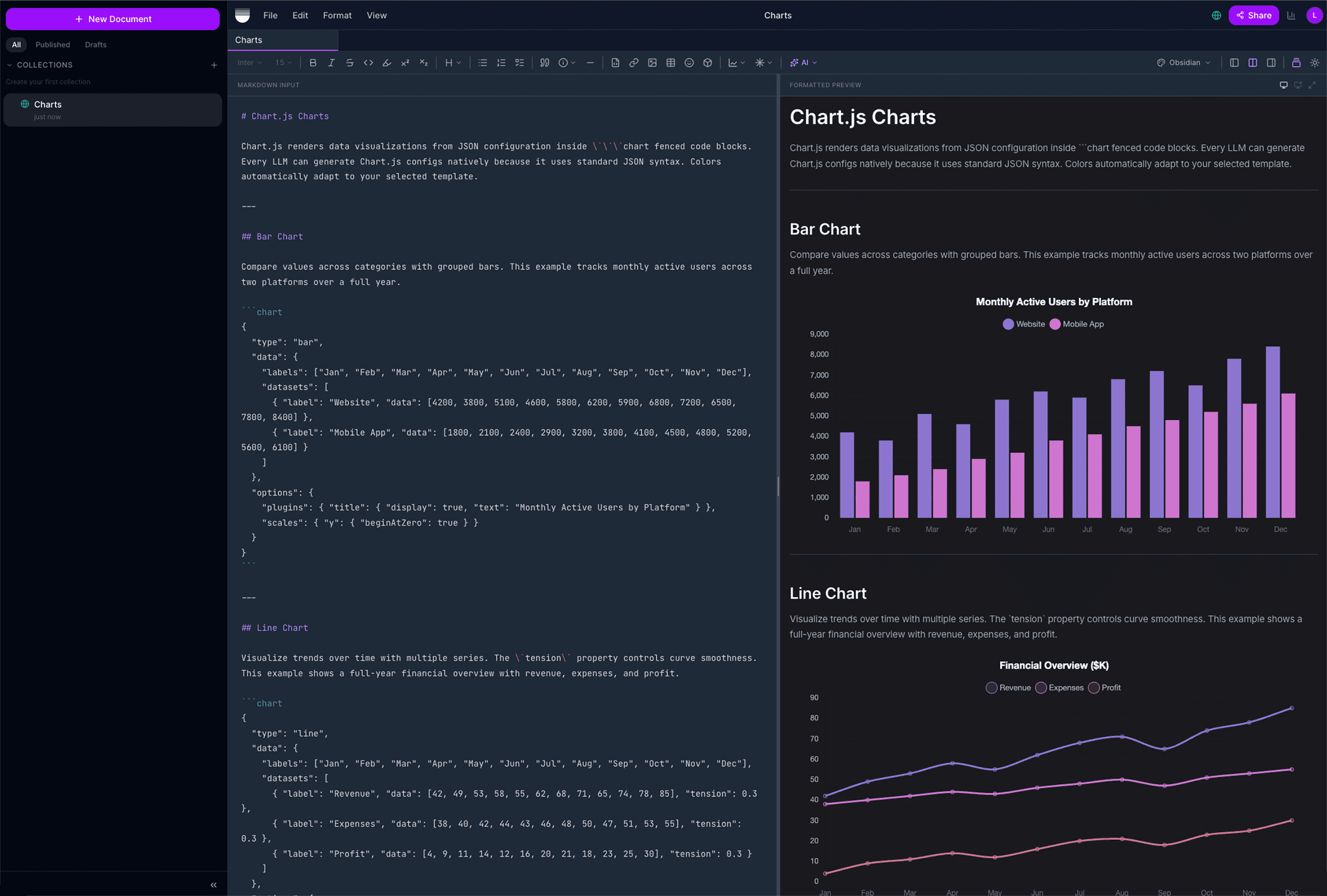The height and width of the screenshot is (896, 1327).
Task: Expand the heading level dropdown
Action: click(453, 63)
